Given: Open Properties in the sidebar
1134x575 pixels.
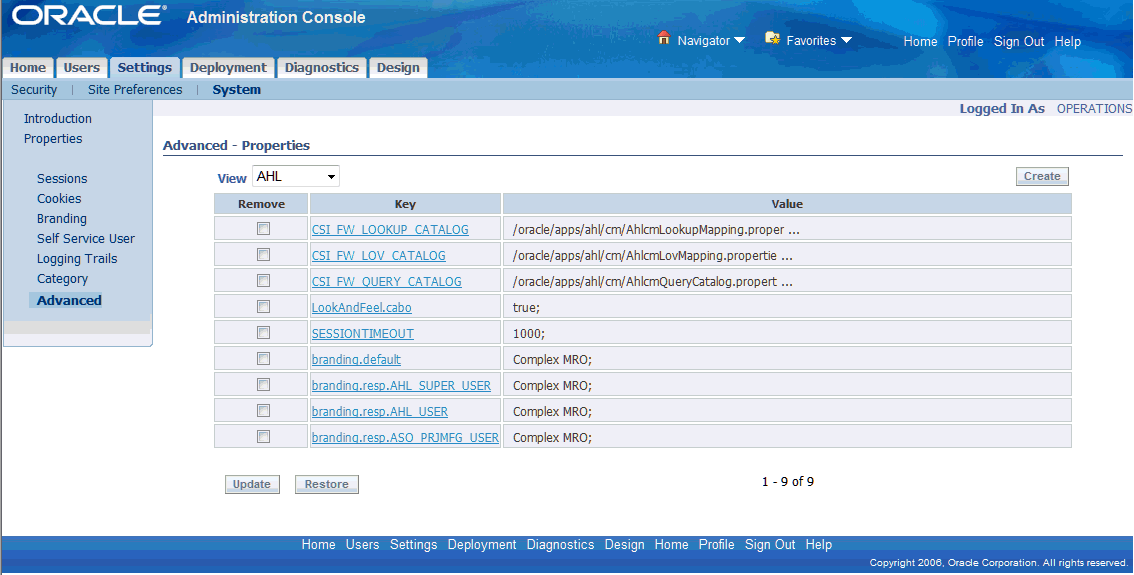Looking at the screenshot, I should pos(53,139).
